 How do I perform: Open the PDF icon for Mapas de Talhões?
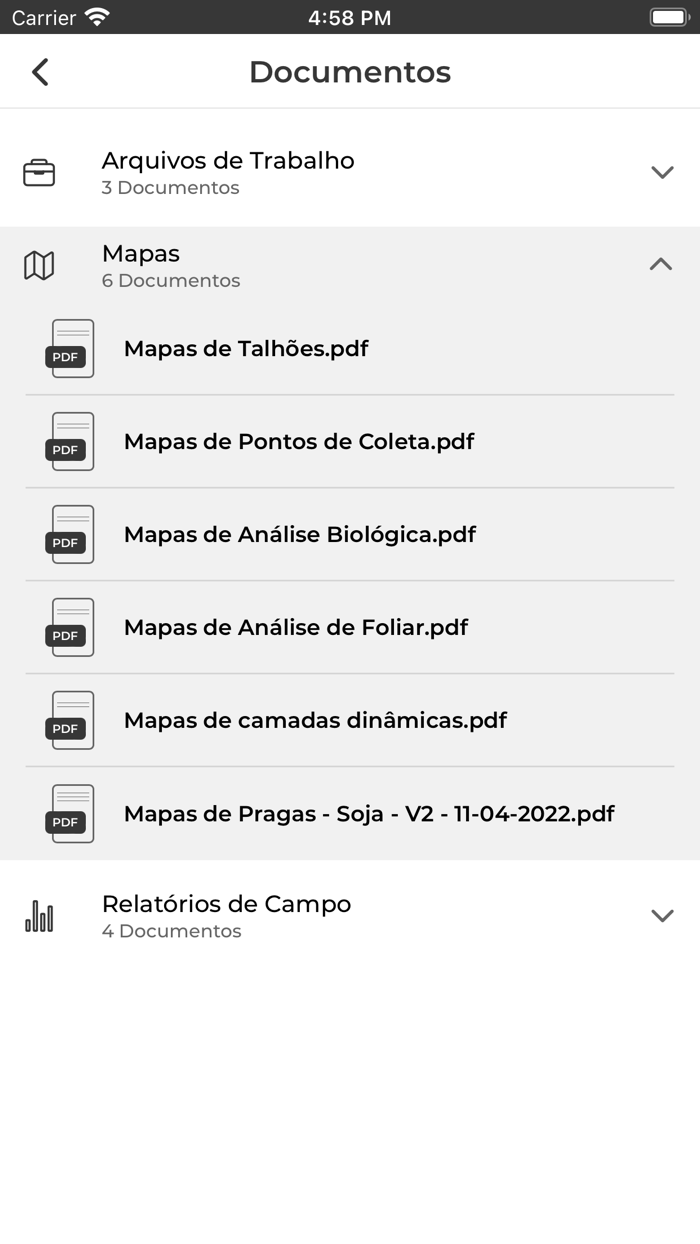pos(69,348)
